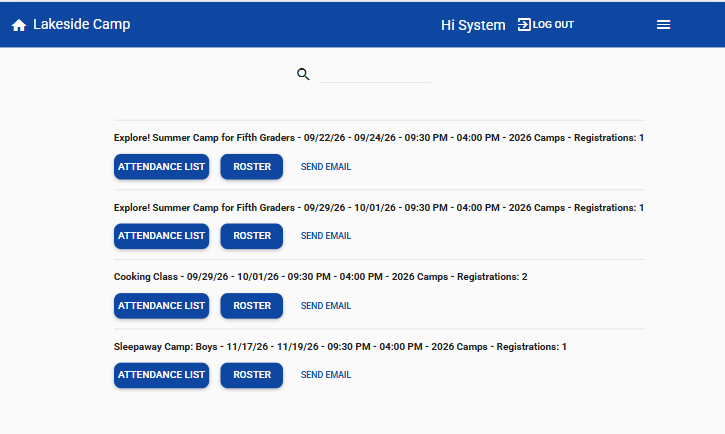Send email for Sleepaway Camp: Boys
The image size is (725, 434).
326,375
